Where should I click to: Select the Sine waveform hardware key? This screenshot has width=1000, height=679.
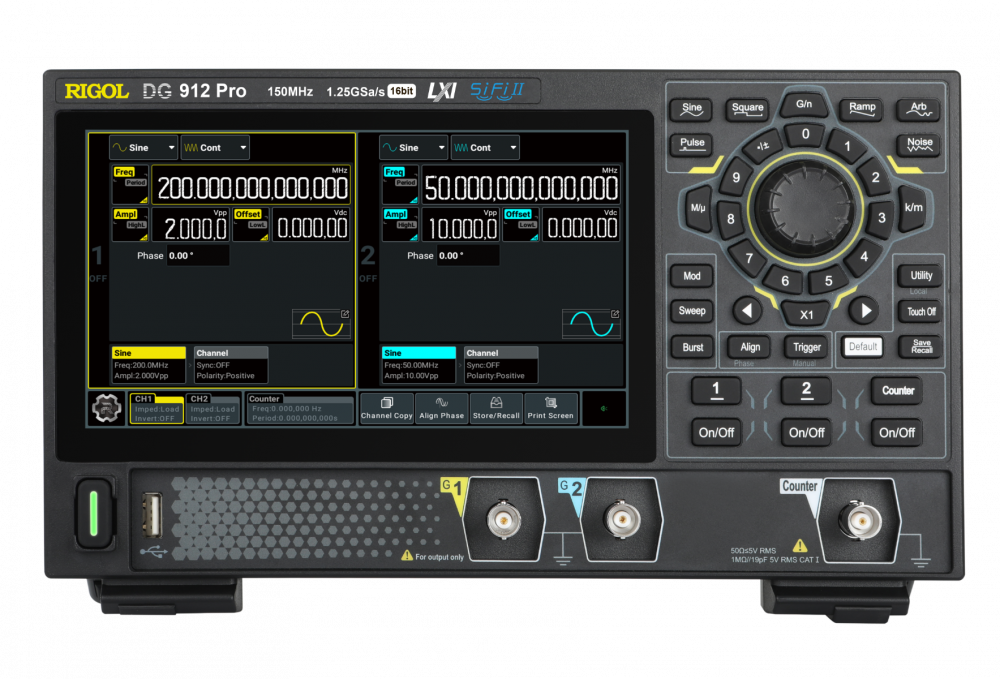point(692,109)
